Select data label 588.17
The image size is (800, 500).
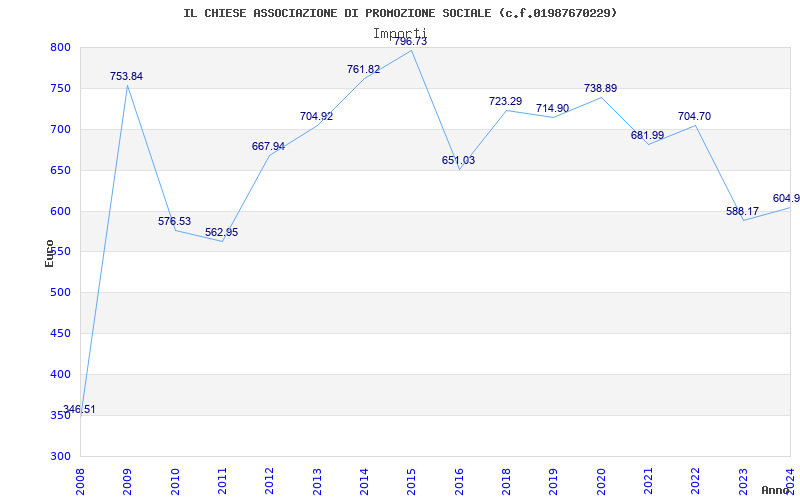tap(742, 211)
